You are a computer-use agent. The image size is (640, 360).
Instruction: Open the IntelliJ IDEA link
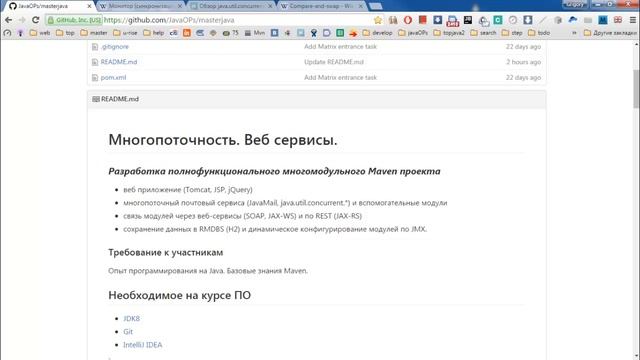pos(142,345)
